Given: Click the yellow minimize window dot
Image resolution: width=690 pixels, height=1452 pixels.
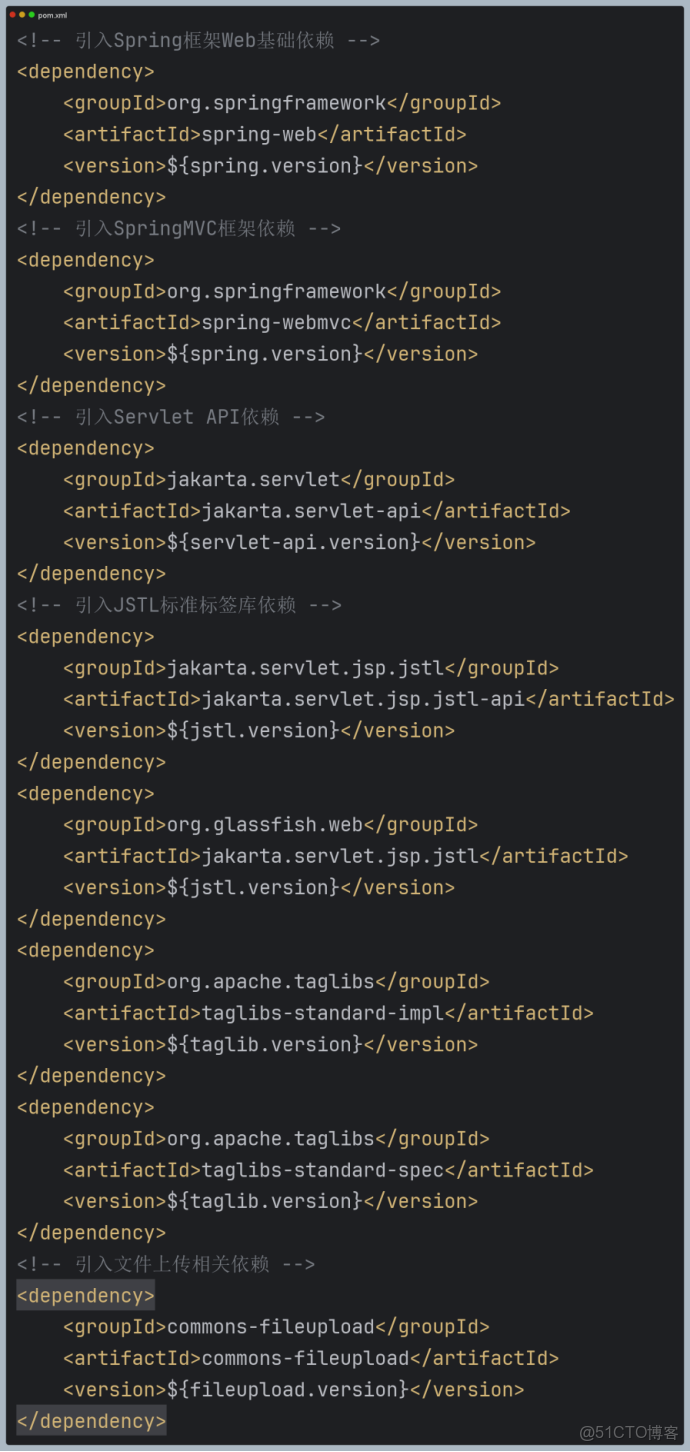Looking at the screenshot, I should pyautogui.click(x=22, y=15).
